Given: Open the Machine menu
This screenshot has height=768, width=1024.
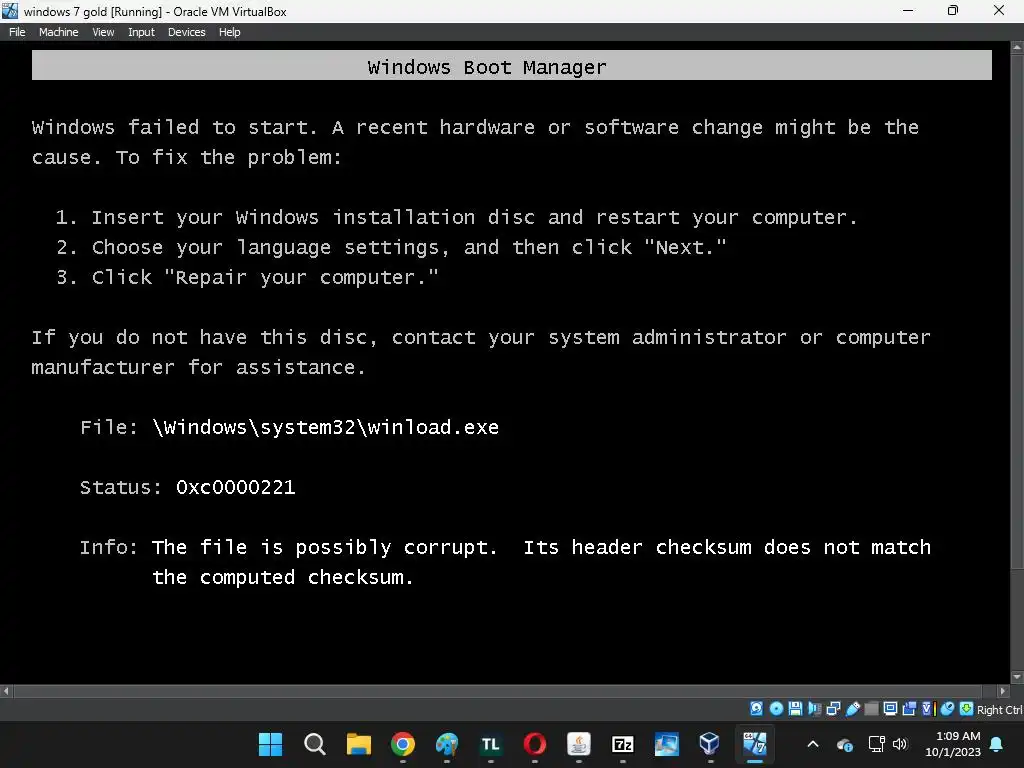Looking at the screenshot, I should coord(58,32).
